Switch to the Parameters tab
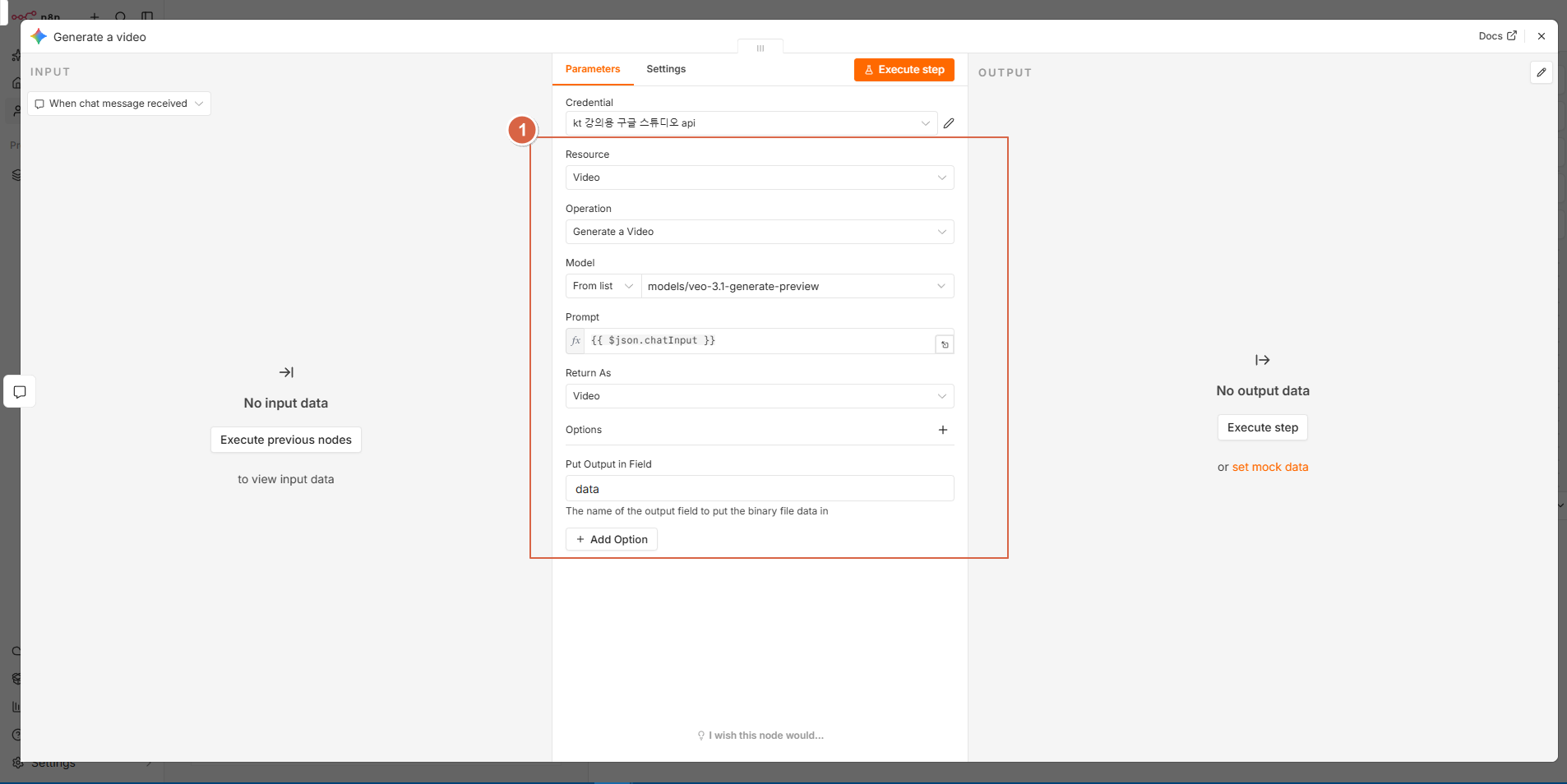 pyautogui.click(x=593, y=69)
